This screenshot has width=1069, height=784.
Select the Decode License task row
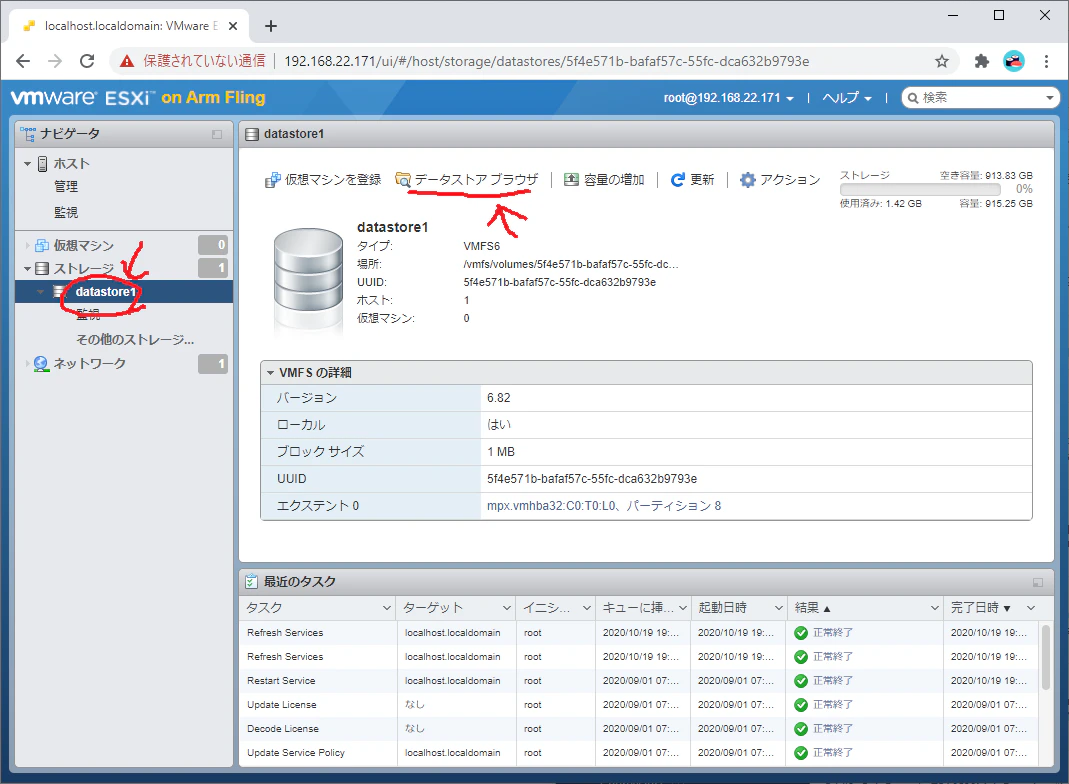639,729
